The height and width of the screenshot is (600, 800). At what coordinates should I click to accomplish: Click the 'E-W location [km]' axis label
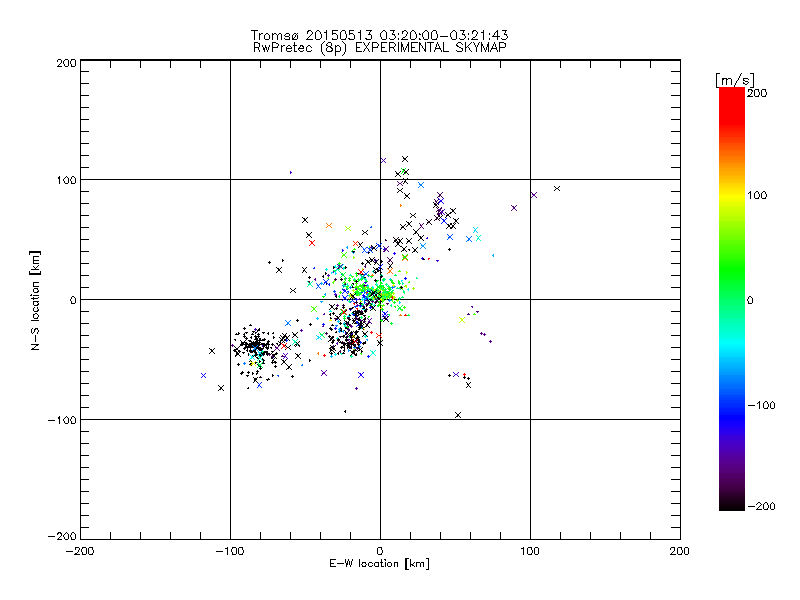[379, 564]
